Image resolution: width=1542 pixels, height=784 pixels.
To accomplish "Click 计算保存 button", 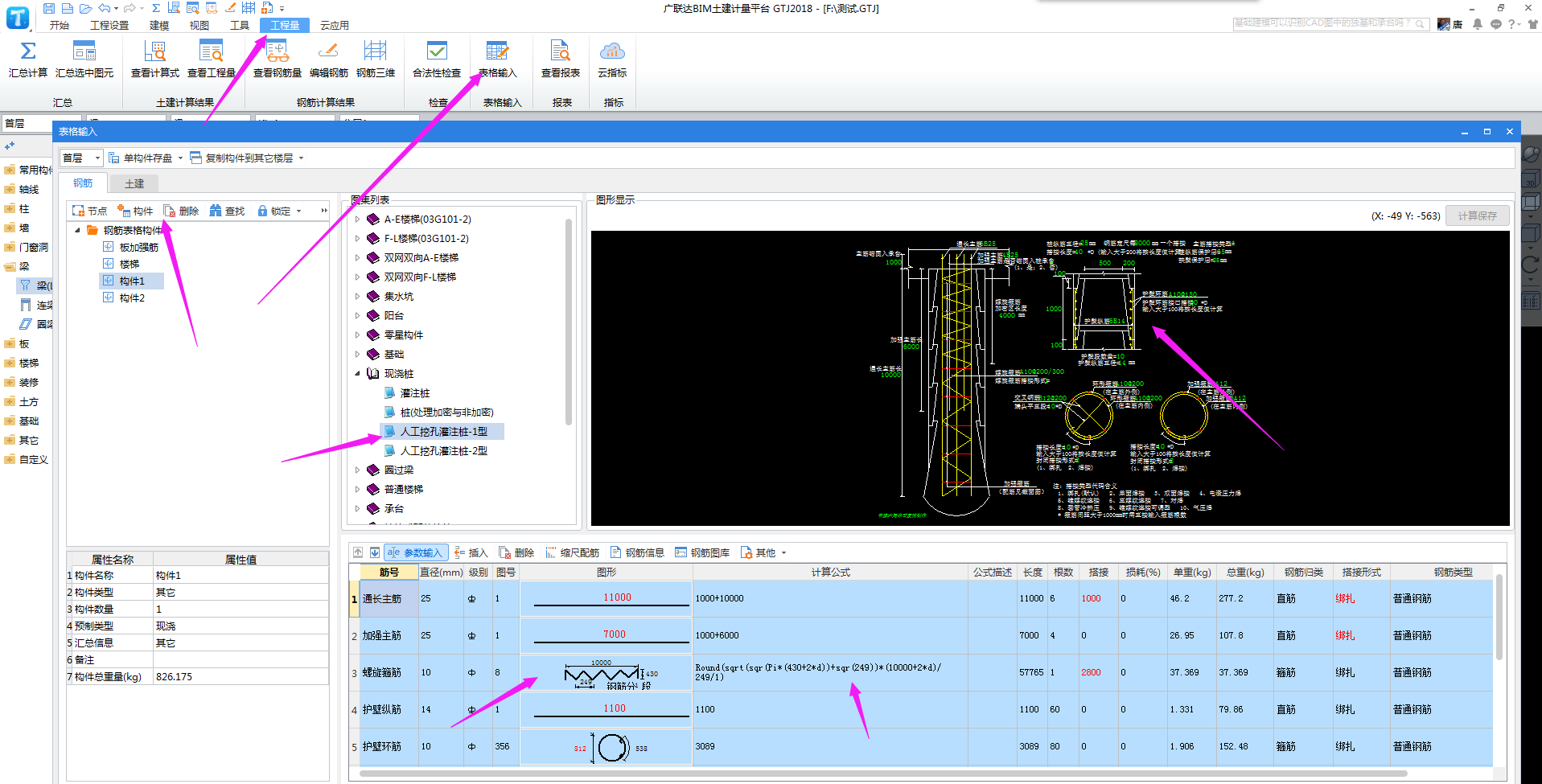I will (x=1478, y=215).
